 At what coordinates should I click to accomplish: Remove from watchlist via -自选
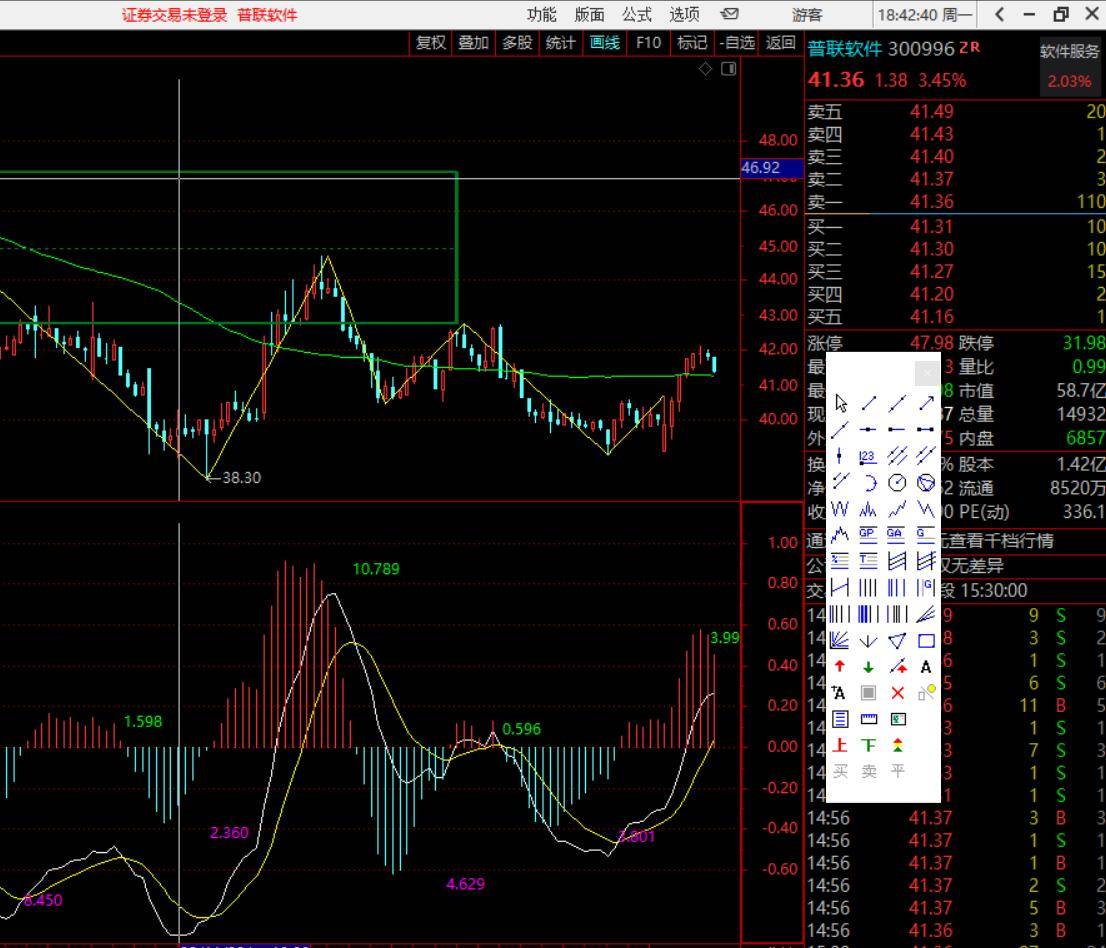pos(737,42)
